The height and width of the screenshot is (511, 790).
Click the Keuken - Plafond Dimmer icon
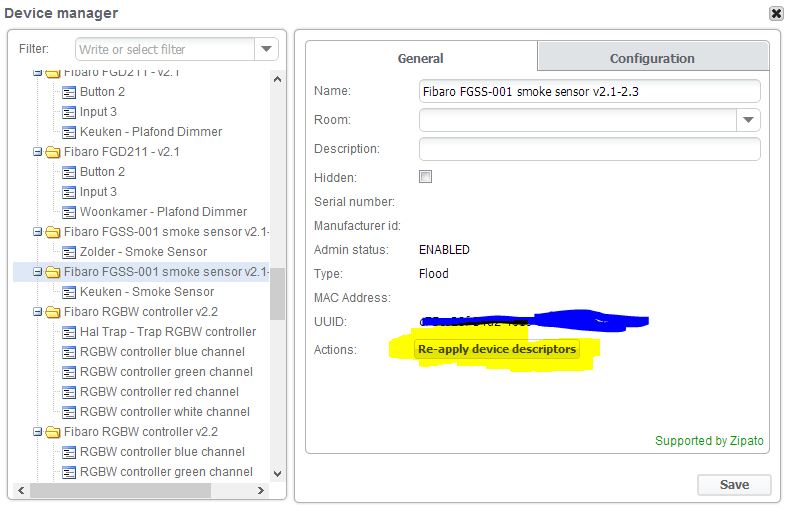[x=69, y=132]
